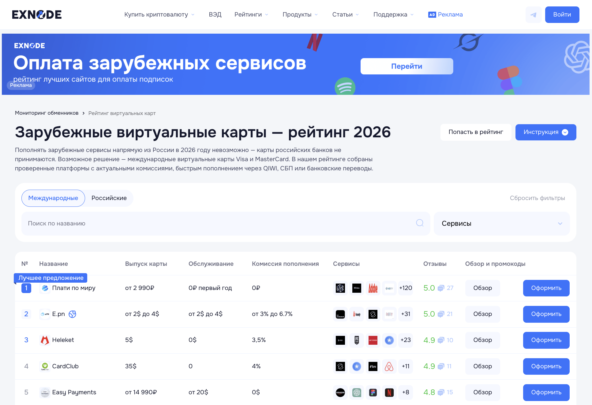Click Обзор for E.pn
592x405 pixels.
pyautogui.click(x=483, y=314)
